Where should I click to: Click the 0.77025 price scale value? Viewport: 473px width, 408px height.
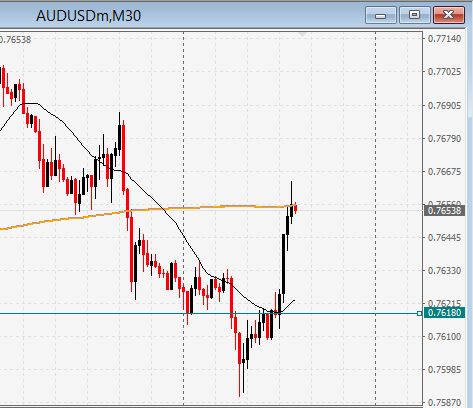click(444, 72)
